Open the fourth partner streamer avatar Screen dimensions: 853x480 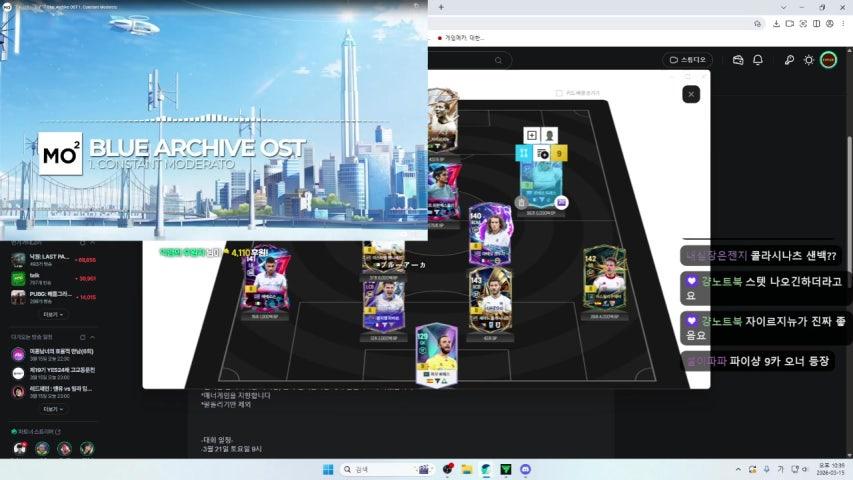(x=87, y=448)
